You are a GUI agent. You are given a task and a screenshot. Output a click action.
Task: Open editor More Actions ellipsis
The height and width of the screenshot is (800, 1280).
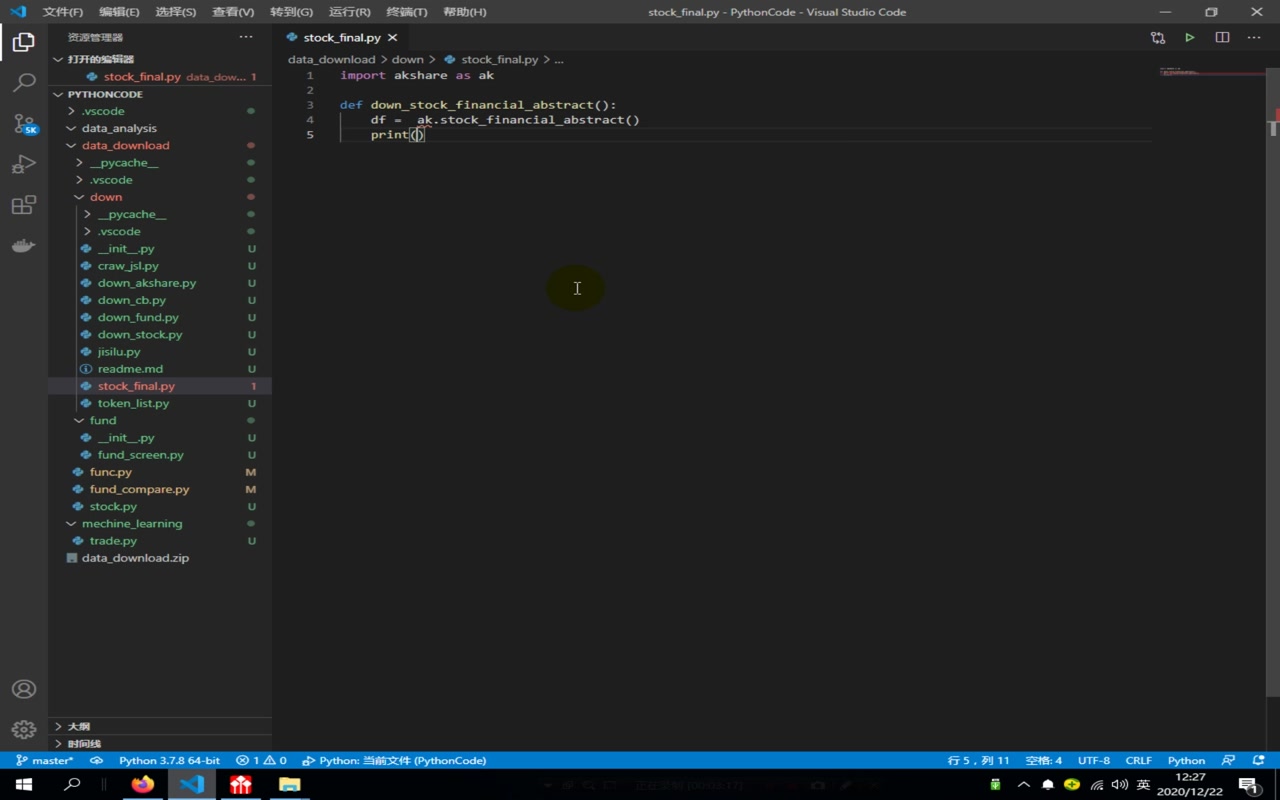click(x=1254, y=37)
